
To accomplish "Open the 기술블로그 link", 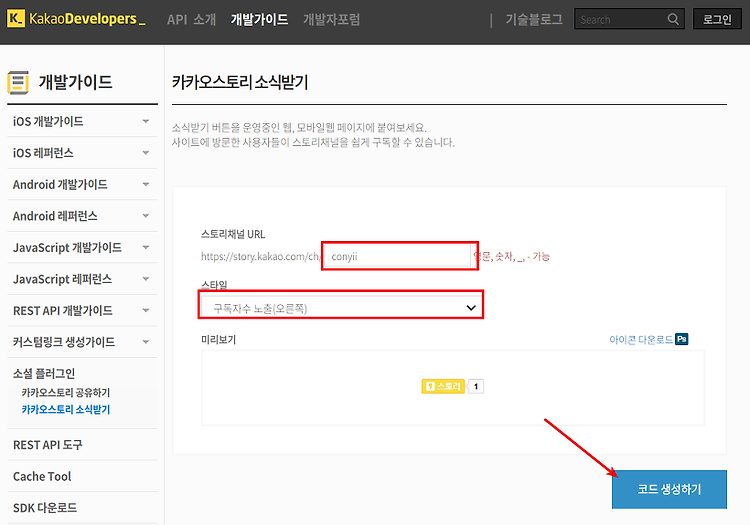I will point(534,20).
